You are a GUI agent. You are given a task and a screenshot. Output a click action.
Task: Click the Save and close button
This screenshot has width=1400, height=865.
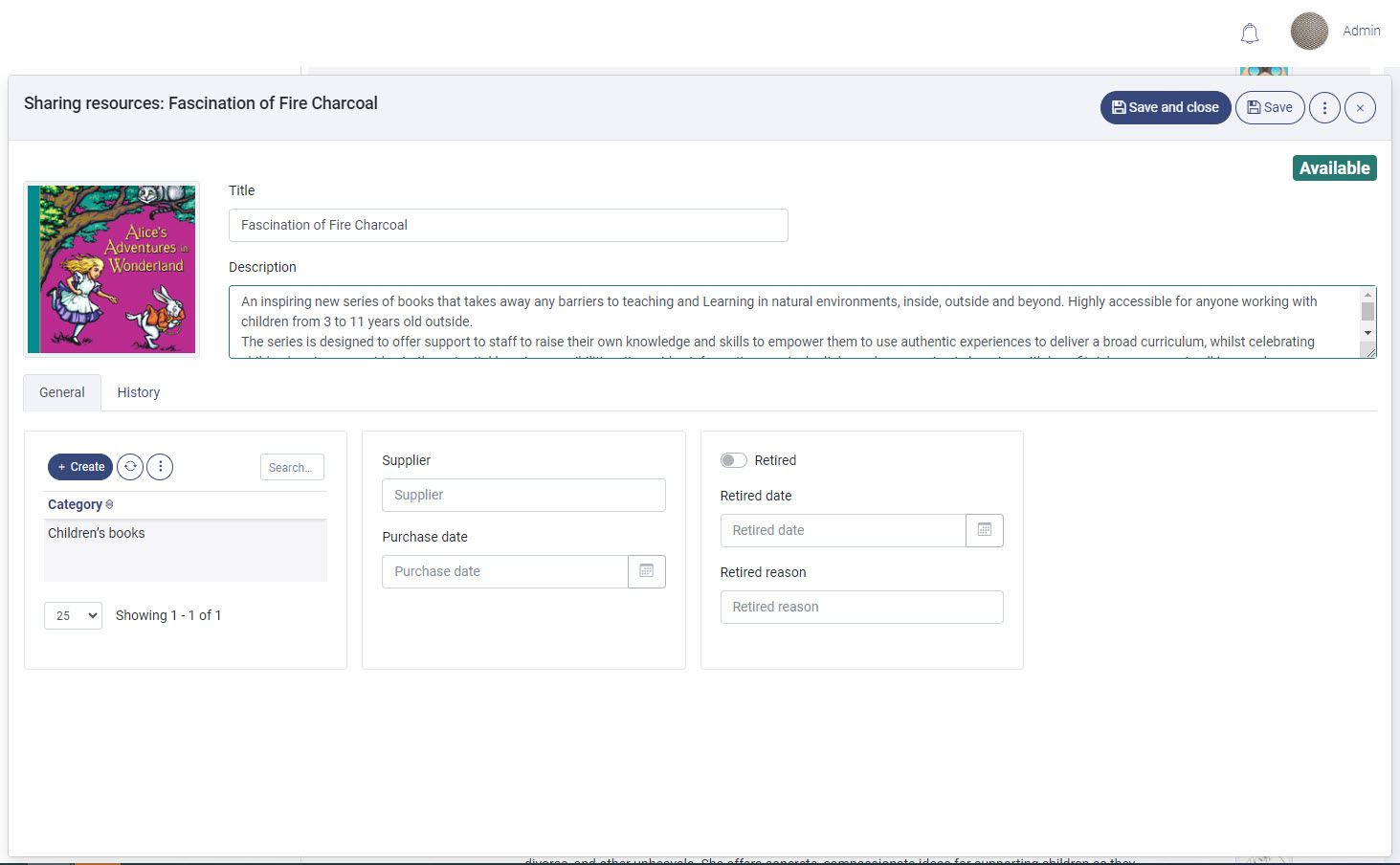click(x=1166, y=107)
